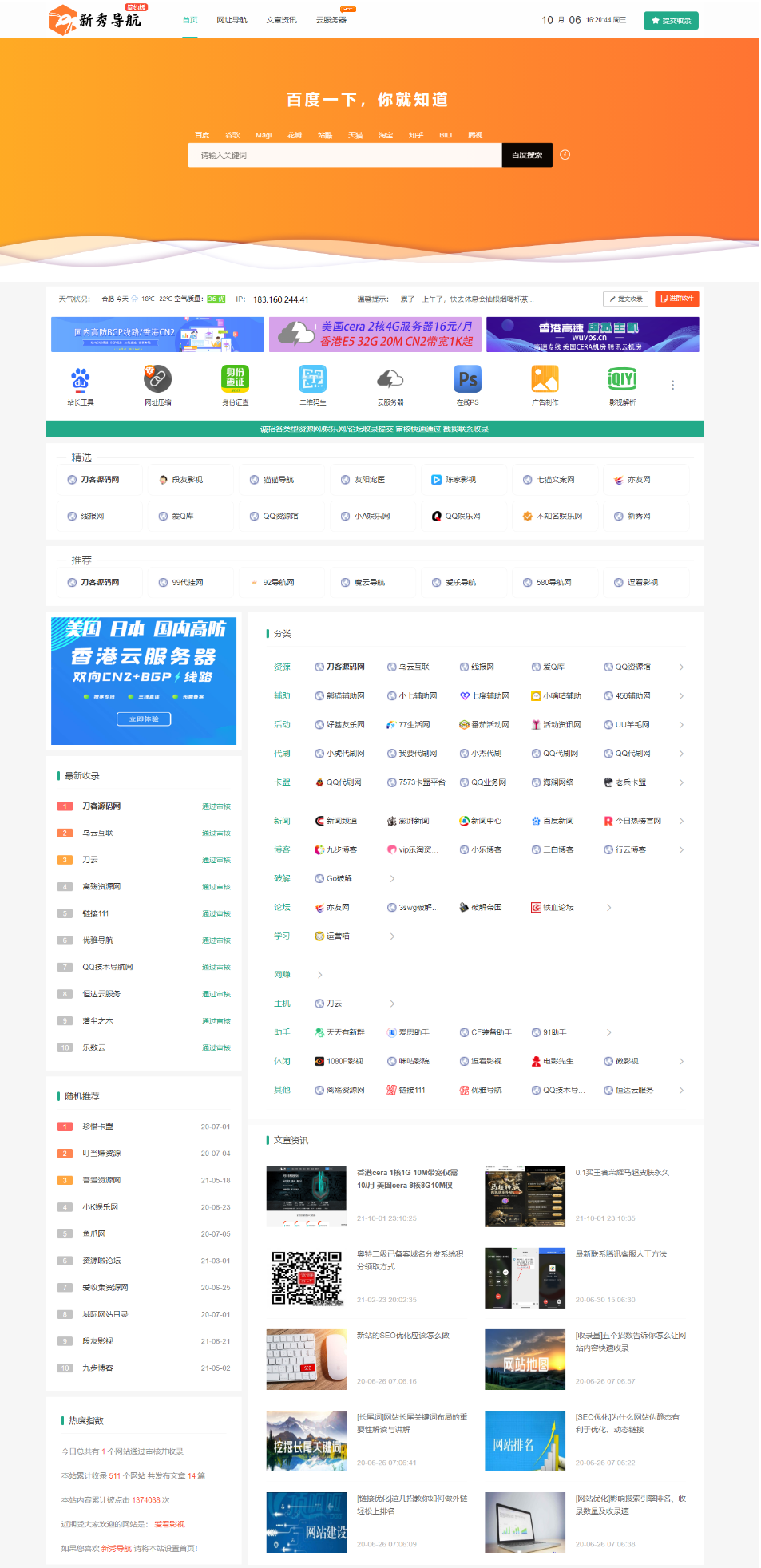Screen dimensions: 761x1568
Task: Open QQ娱乐网 with the black Q icon
Action: point(456,517)
